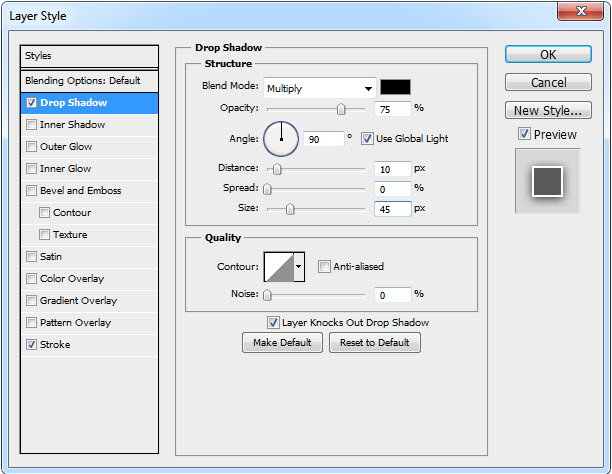Click the black shadow color swatch

tap(395, 87)
